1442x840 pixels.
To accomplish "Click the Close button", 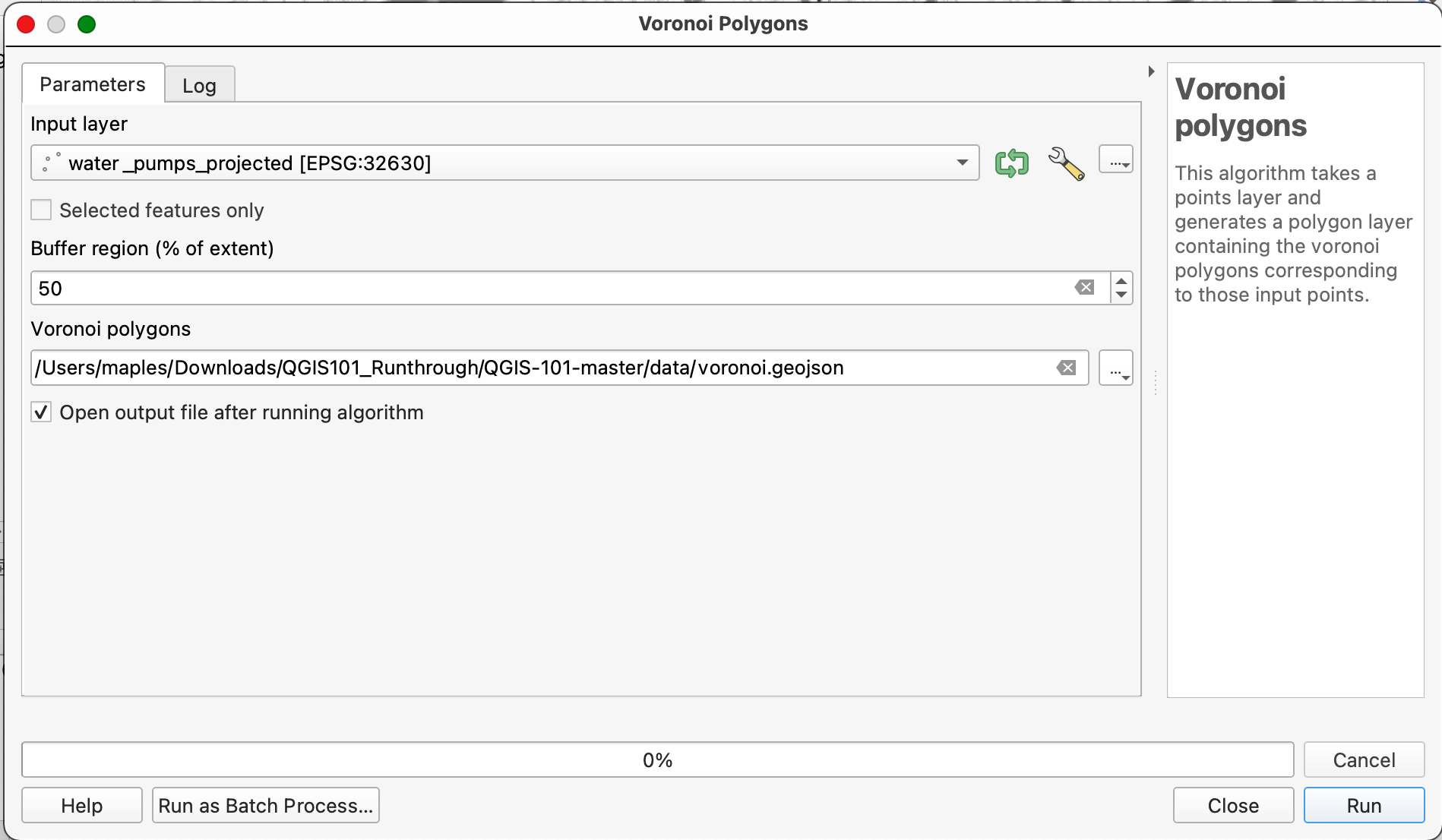I will (1233, 805).
